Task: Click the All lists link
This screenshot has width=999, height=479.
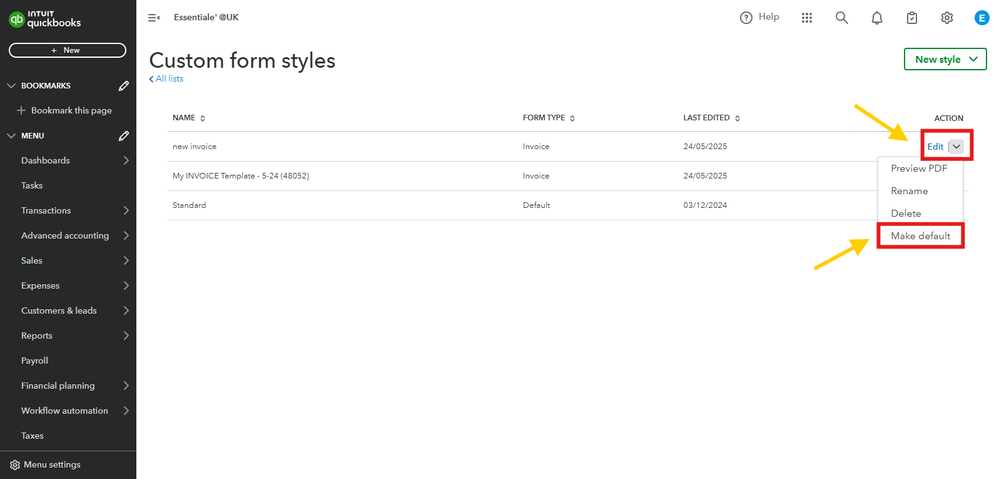Action: (x=166, y=79)
